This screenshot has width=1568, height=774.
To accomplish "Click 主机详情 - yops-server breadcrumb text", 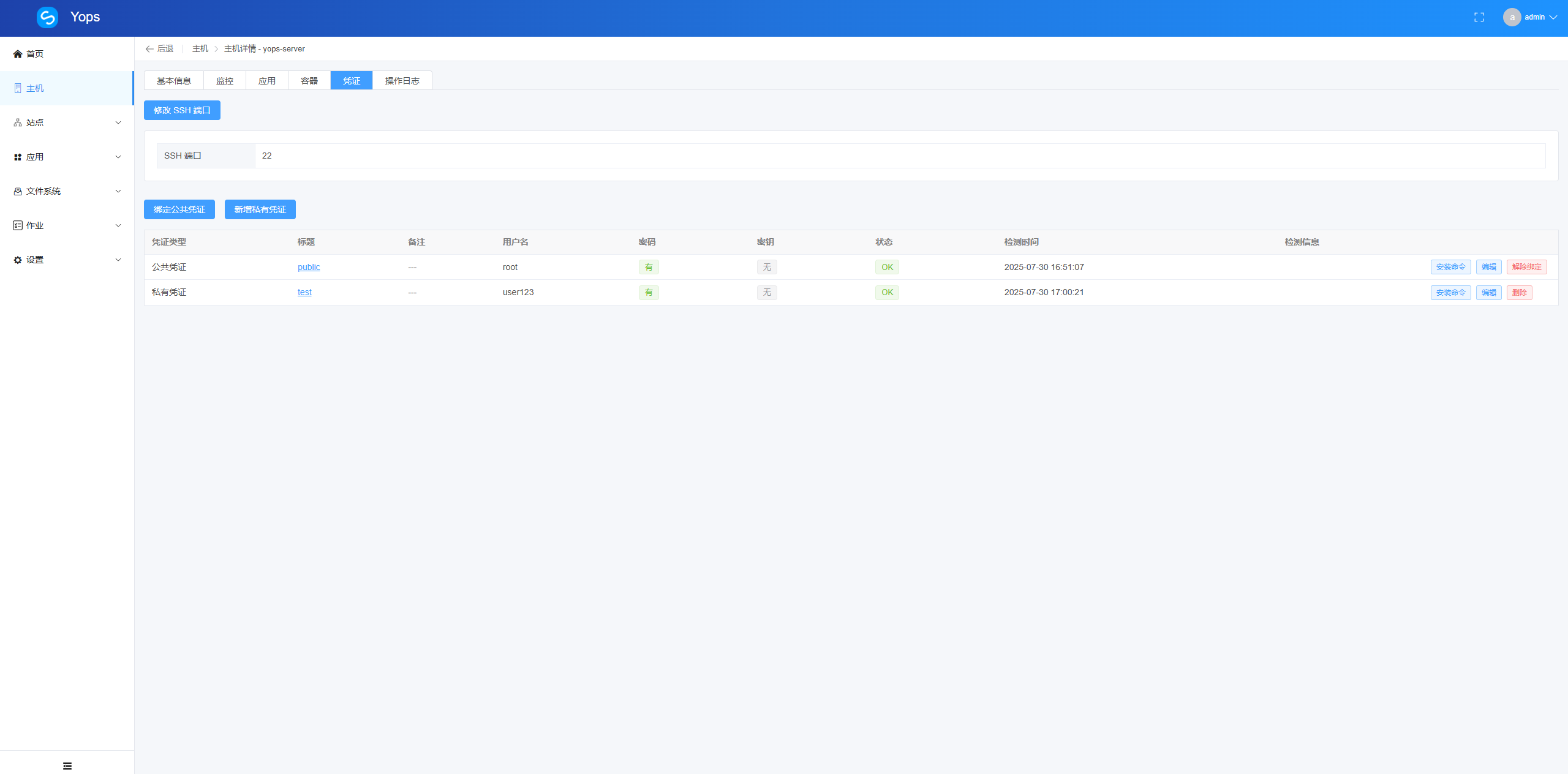I will click(x=264, y=49).
